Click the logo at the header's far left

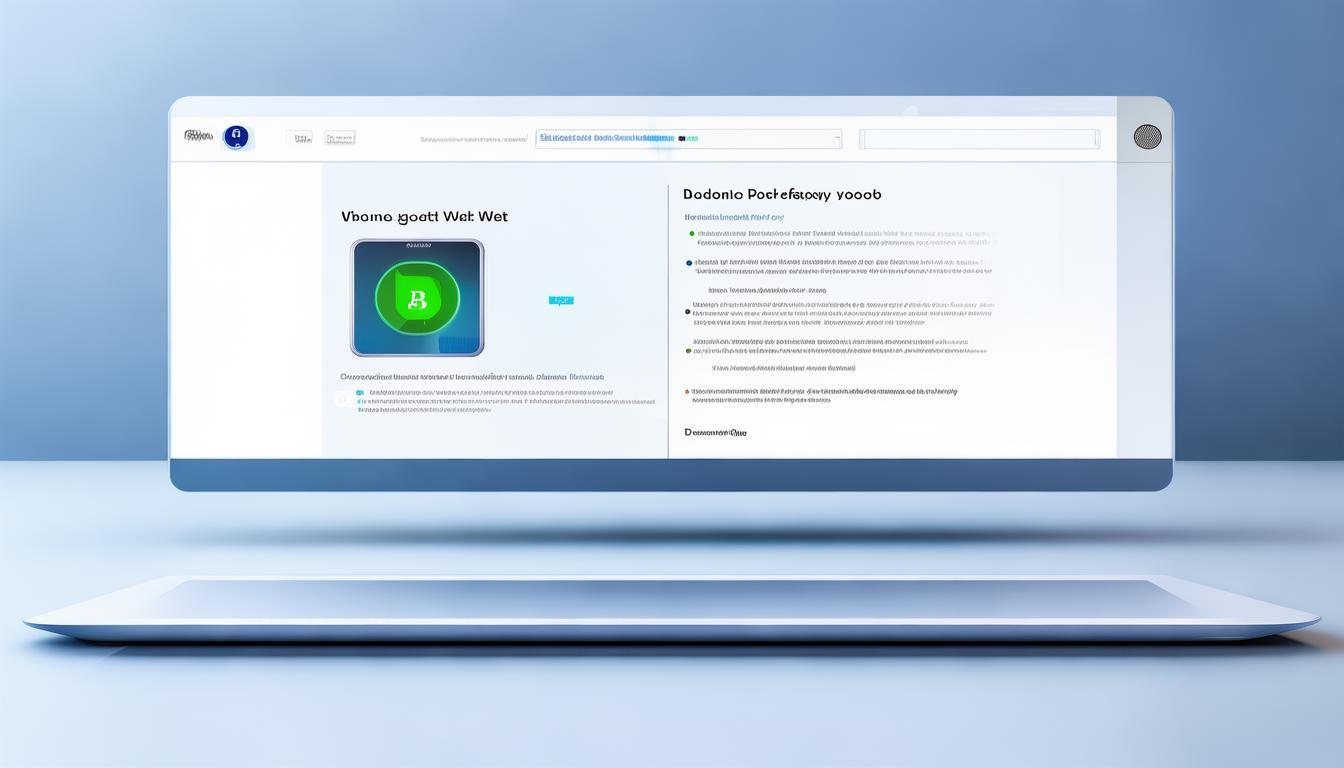pos(199,136)
